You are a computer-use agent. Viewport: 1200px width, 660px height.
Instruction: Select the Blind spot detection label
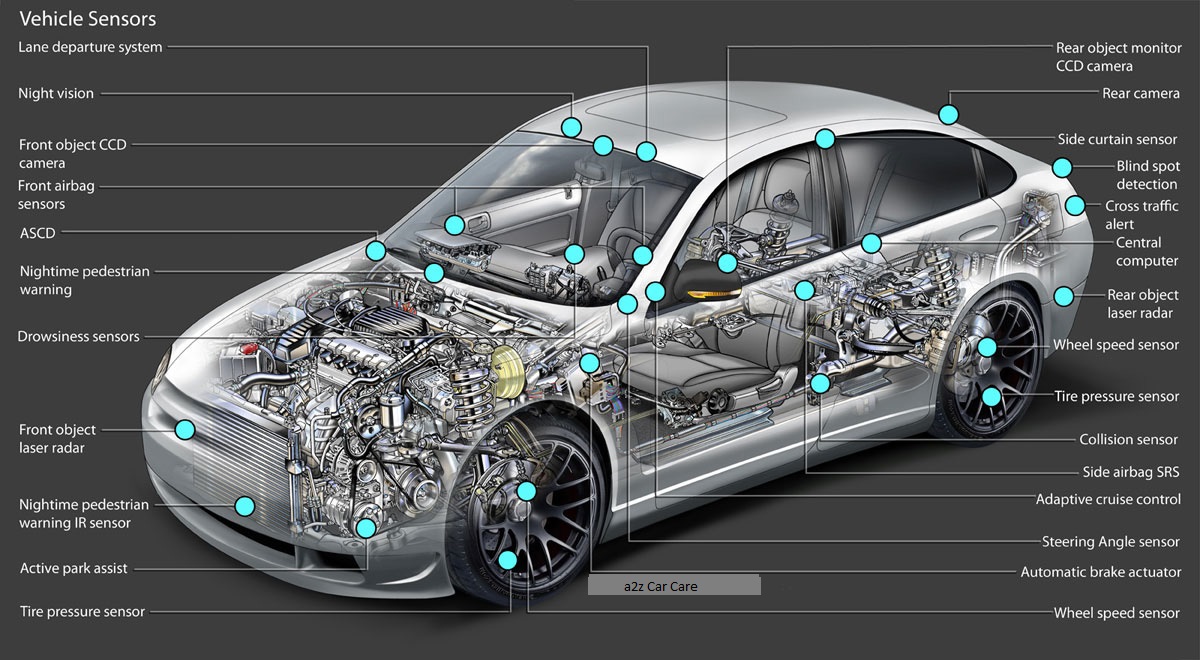coord(1148,176)
